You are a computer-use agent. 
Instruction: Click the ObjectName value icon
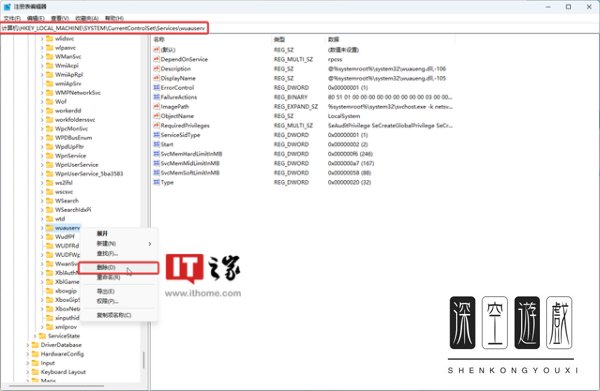(x=156, y=116)
